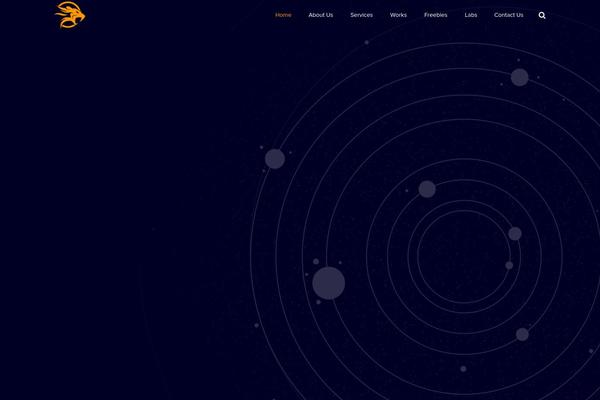Open the search magnifier icon
Viewport: 600px width, 400px height.
[542, 15]
